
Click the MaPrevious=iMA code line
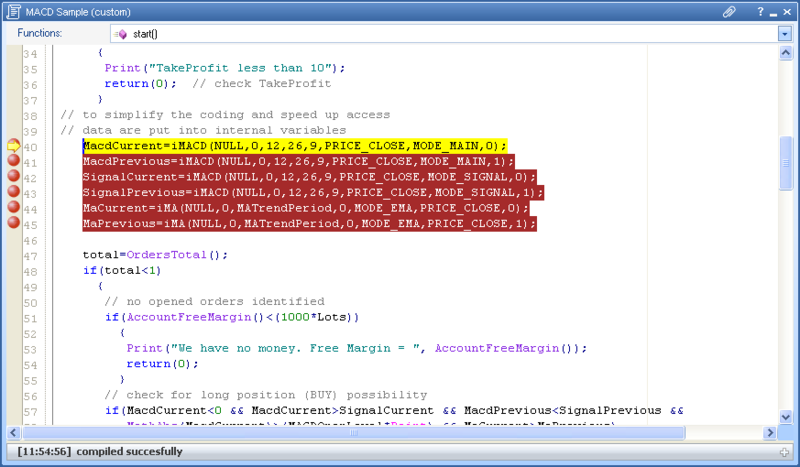[310, 224]
